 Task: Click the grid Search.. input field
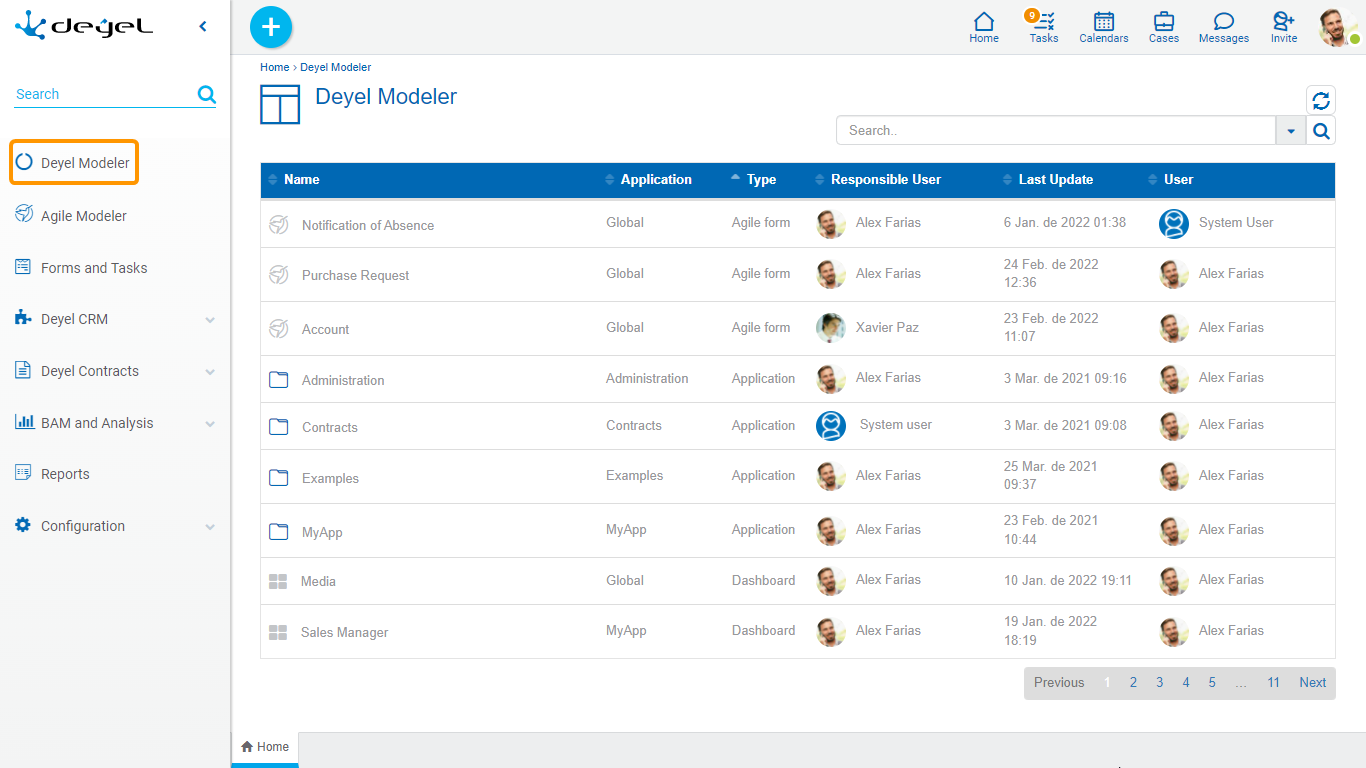point(1056,130)
